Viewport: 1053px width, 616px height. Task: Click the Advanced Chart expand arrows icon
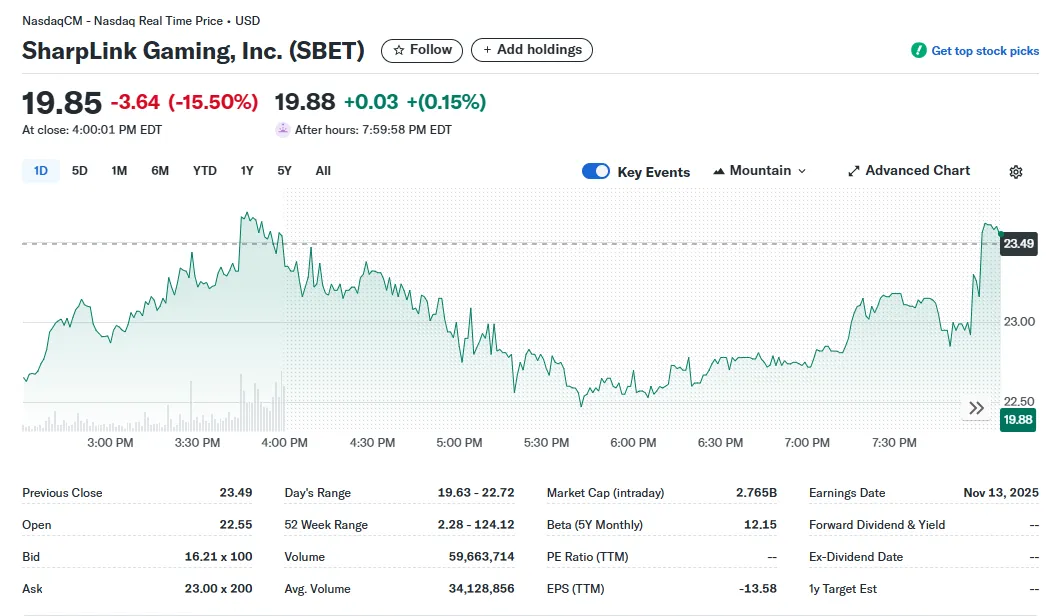853,171
